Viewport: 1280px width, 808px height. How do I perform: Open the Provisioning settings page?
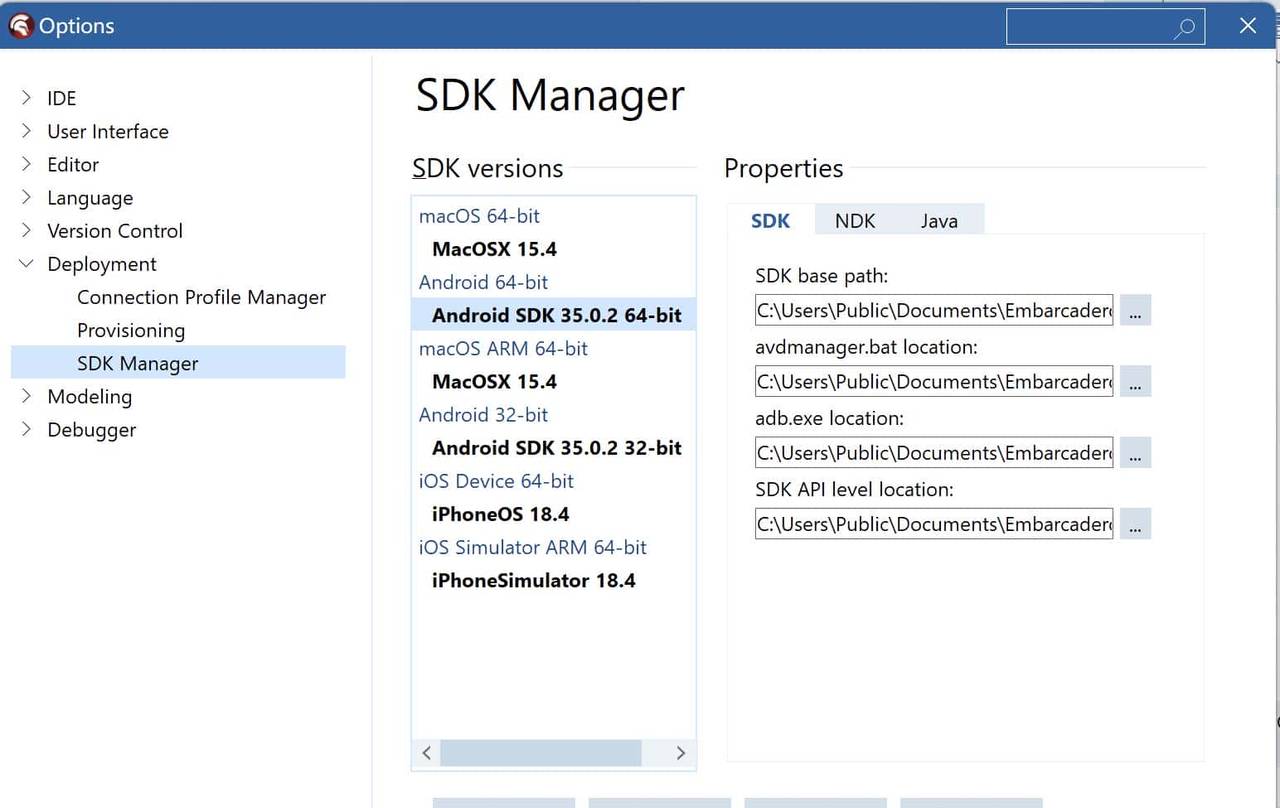pos(131,330)
